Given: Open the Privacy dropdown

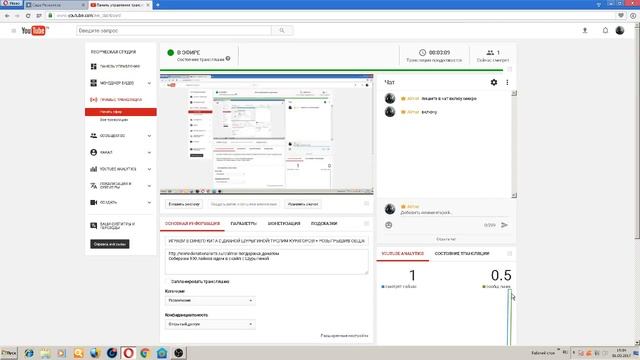Looking at the screenshot, I should pyautogui.click(x=210, y=324).
